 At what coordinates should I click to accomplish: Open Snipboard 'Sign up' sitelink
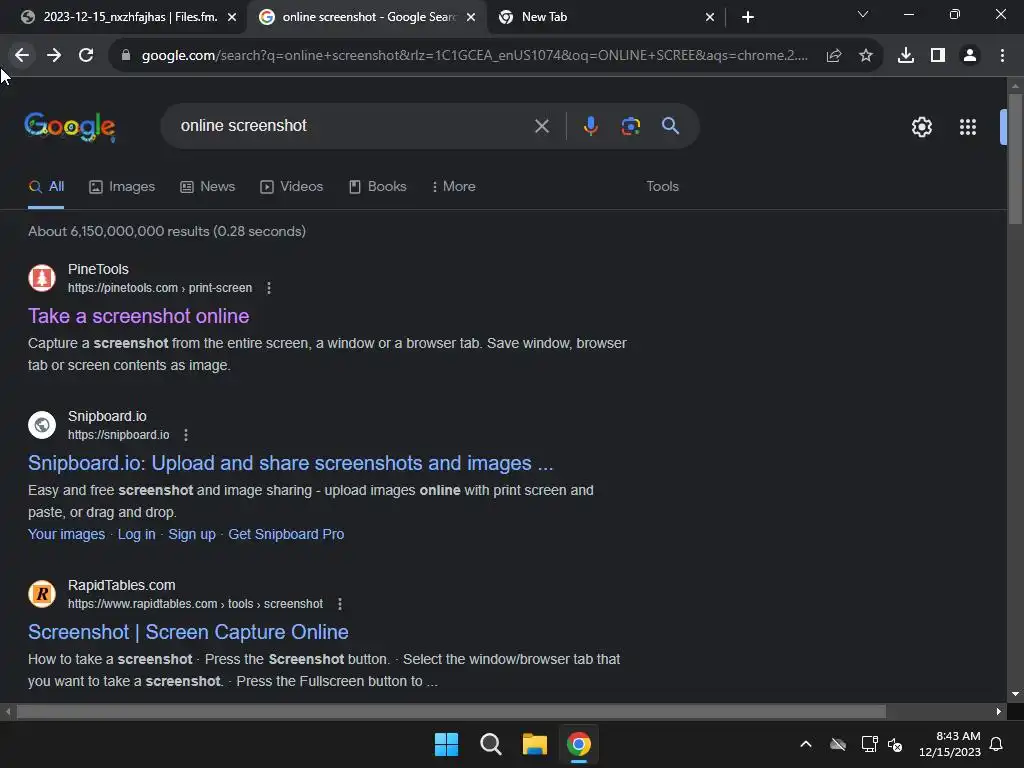point(192,534)
